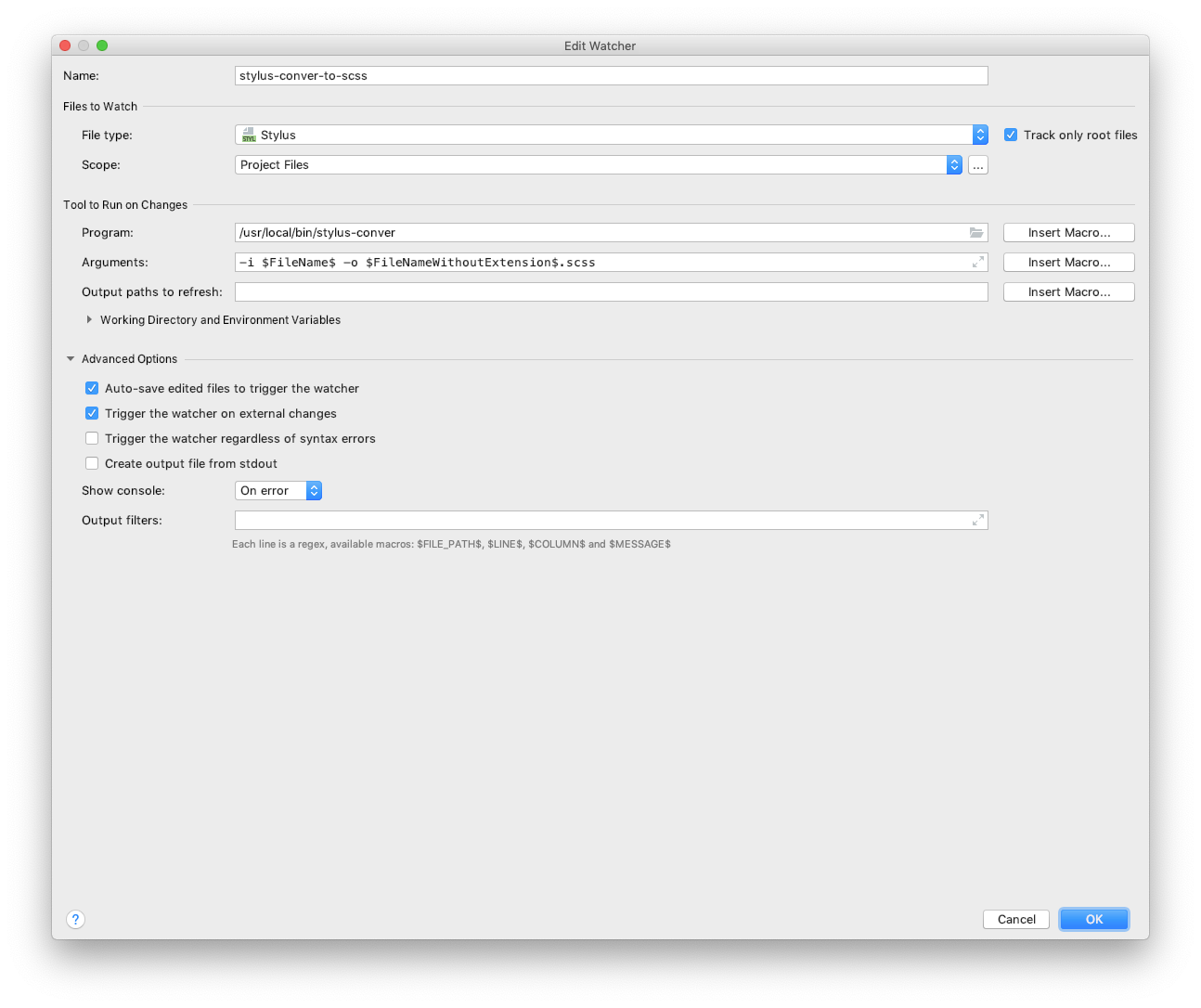Open help via the question mark icon
Viewport: 1201px width, 1008px height.
[76, 919]
